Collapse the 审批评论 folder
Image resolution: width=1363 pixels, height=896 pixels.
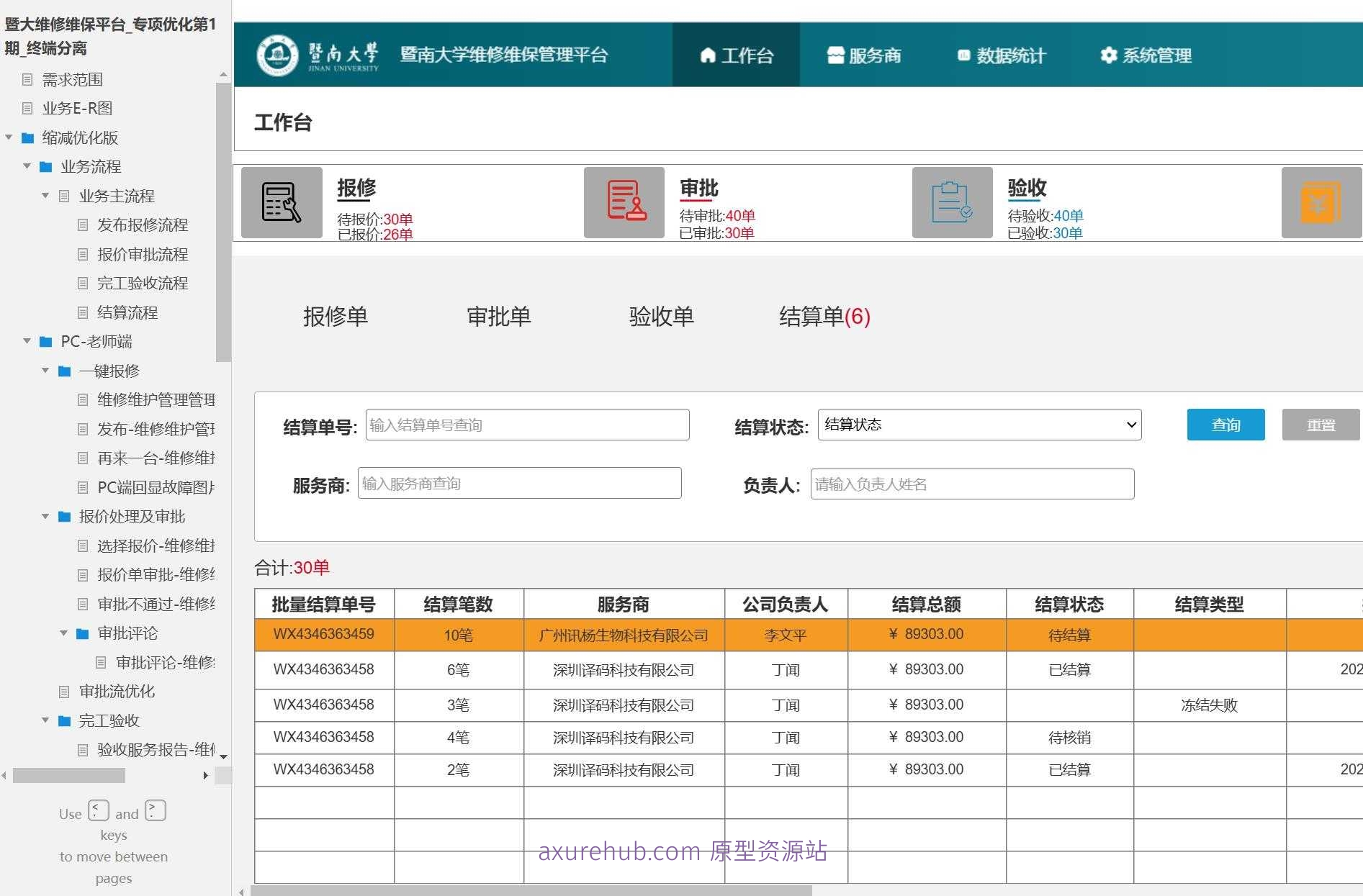click(63, 633)
